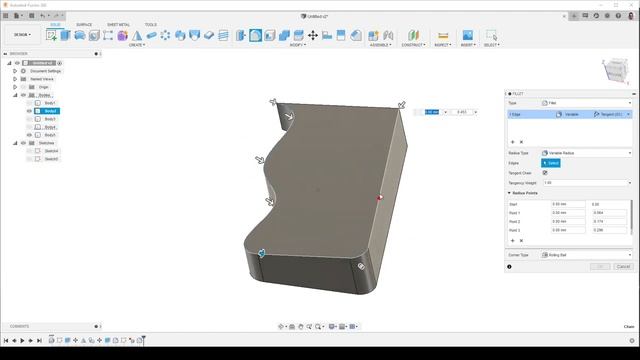Toggle visibility eye of Bodies folder
Image resolution: width=640 pixels, height=360 pixels.
point(23,95)
